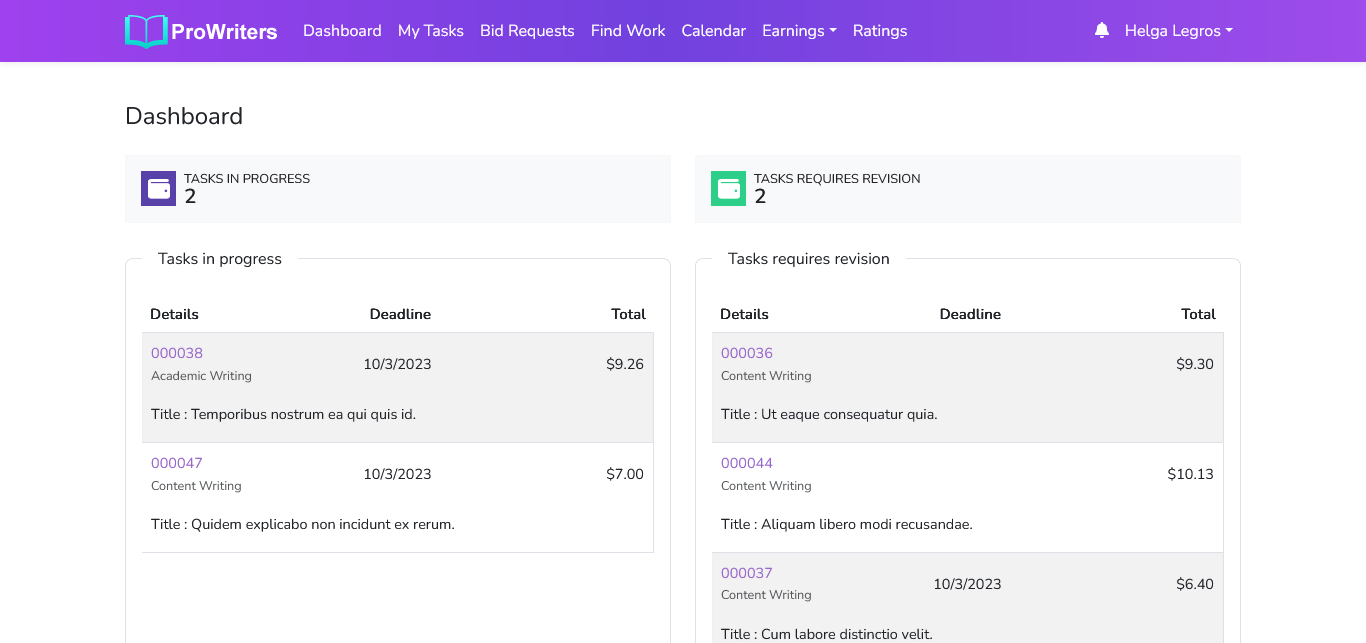Click task number 000036
Screen dimensions: 1366x643
click(x=747, y=353)
